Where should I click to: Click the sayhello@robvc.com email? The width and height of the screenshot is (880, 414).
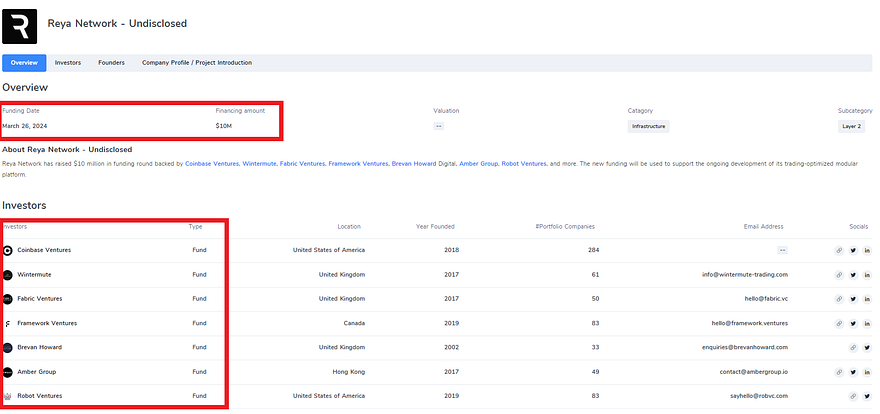pos(759,396)
